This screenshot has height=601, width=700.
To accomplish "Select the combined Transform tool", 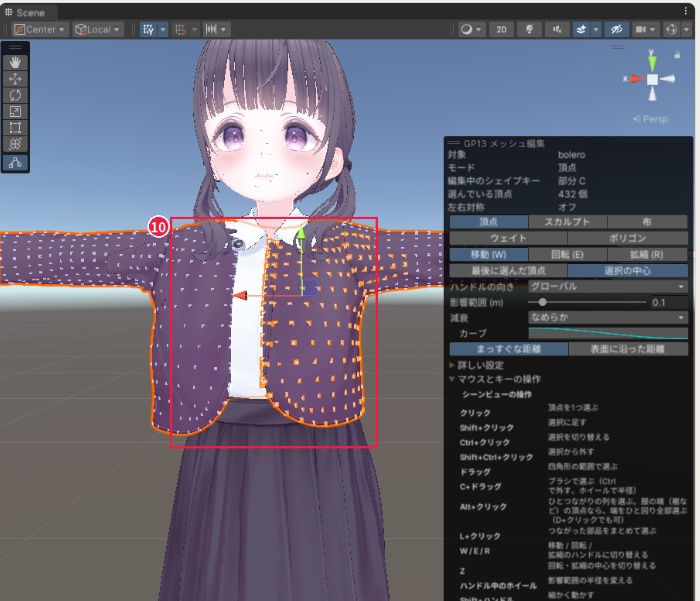I will (15, 144).
